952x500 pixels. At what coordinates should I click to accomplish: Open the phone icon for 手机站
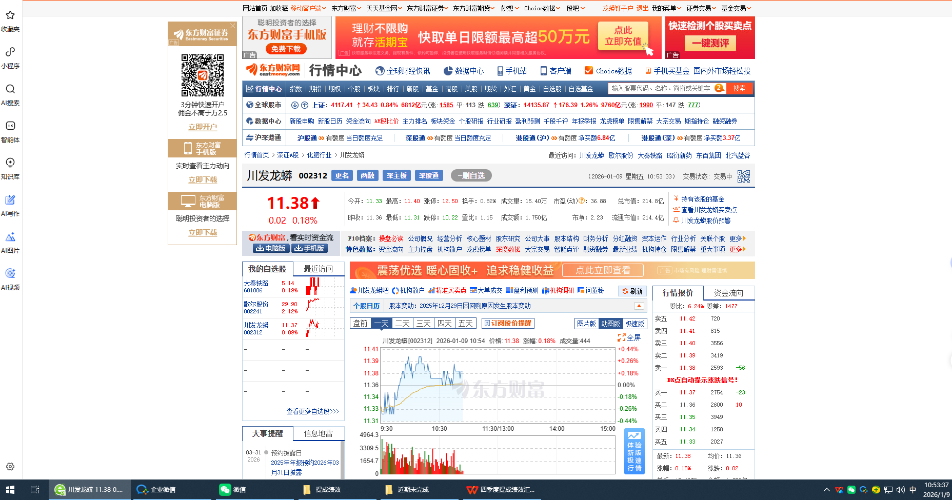500,71
